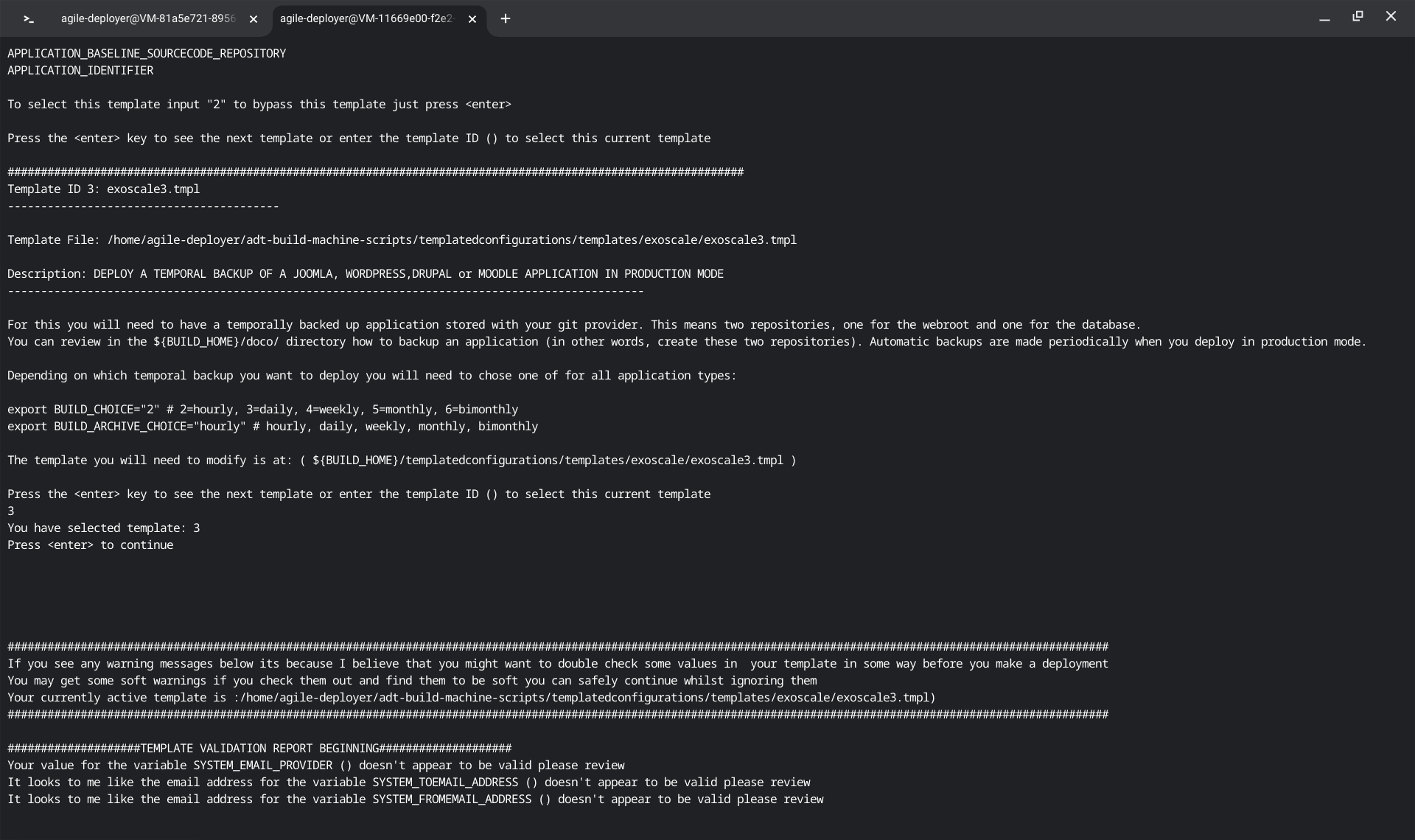Click the terminal prompt icon in title bar

pos(28,19)
